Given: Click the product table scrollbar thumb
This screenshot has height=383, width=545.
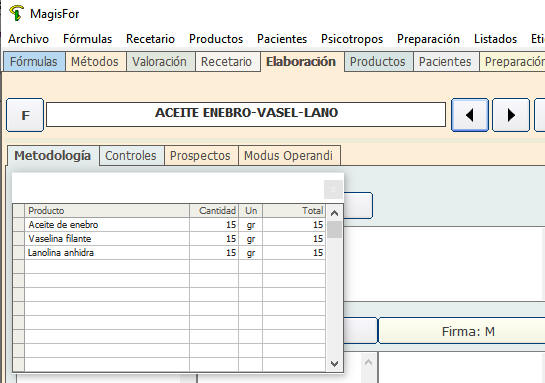Looking at the screenshot, I should coord(334,230).
